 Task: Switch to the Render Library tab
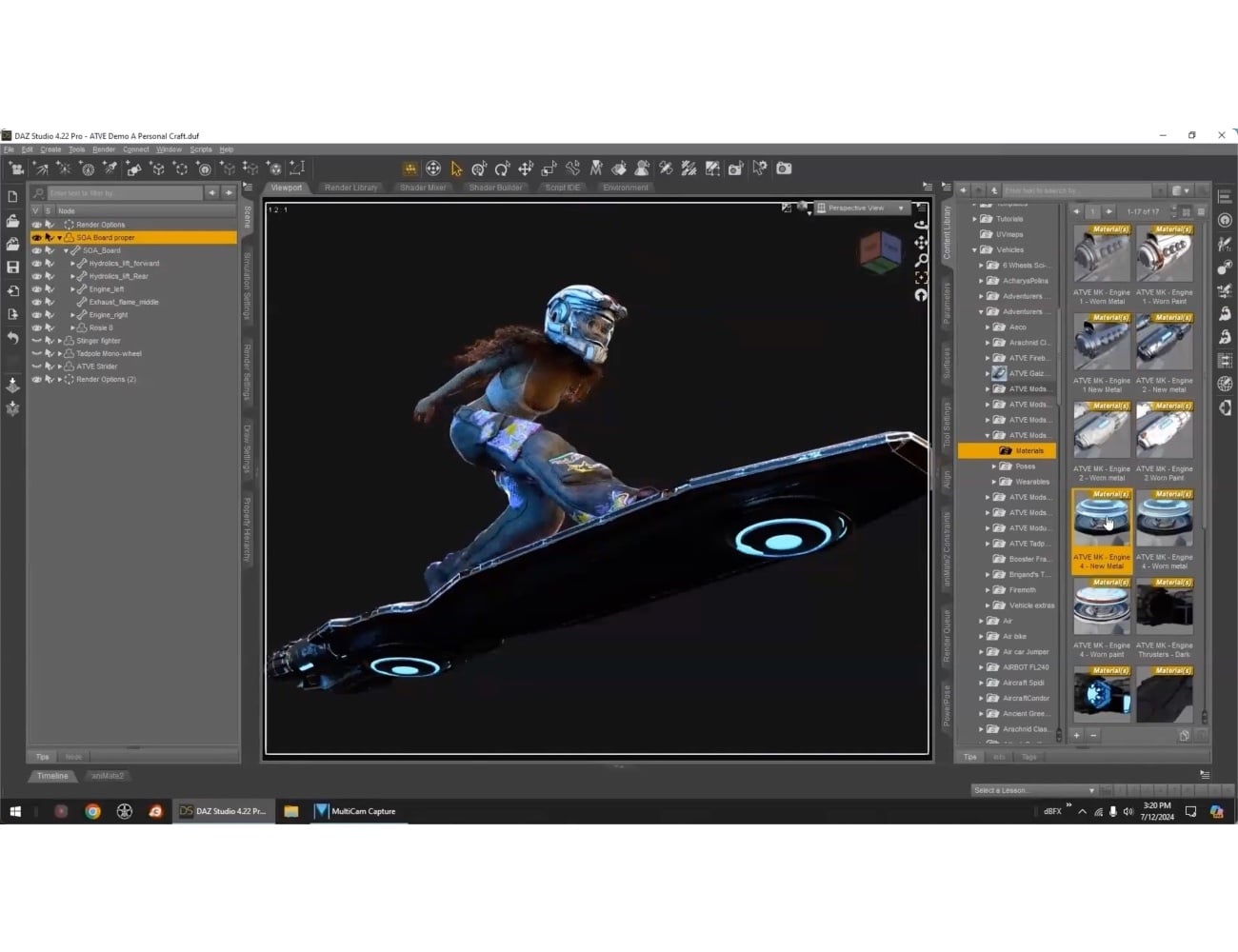350,188
